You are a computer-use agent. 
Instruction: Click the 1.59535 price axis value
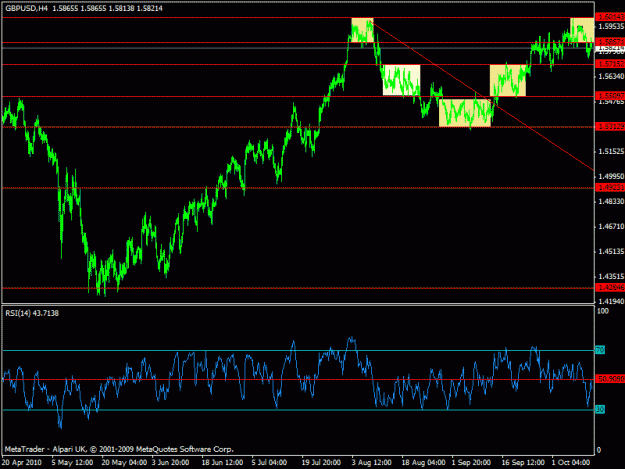[611, 26]
